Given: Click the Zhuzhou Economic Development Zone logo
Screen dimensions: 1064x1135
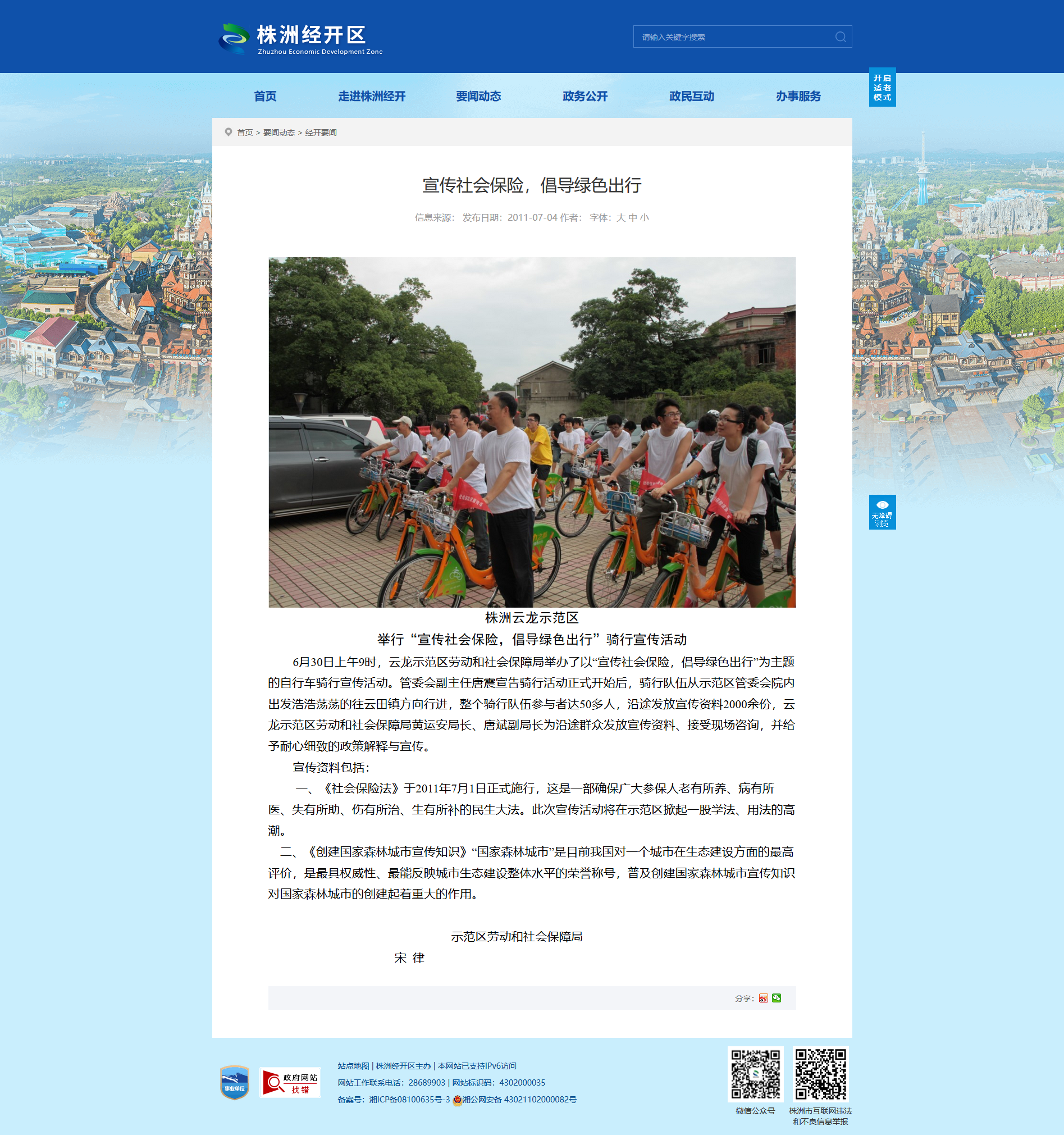Looking at the screenshot, I should coord(301,38).
